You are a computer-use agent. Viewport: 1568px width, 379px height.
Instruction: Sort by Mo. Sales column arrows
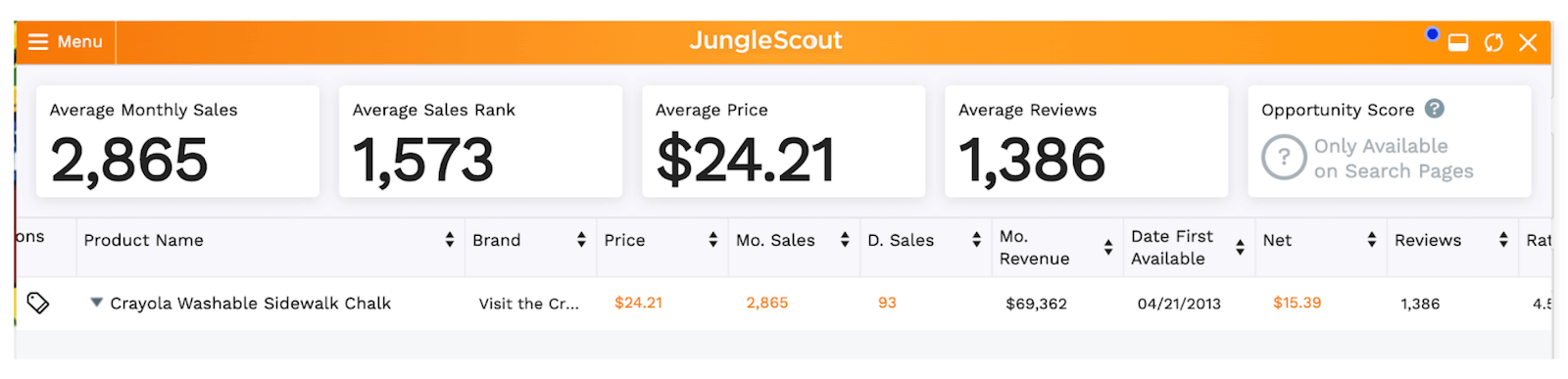tap(845, 240)
